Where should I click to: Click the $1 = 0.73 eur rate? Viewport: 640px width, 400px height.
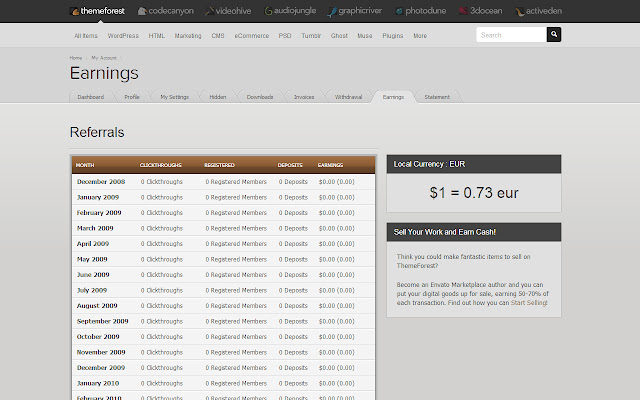474,193
